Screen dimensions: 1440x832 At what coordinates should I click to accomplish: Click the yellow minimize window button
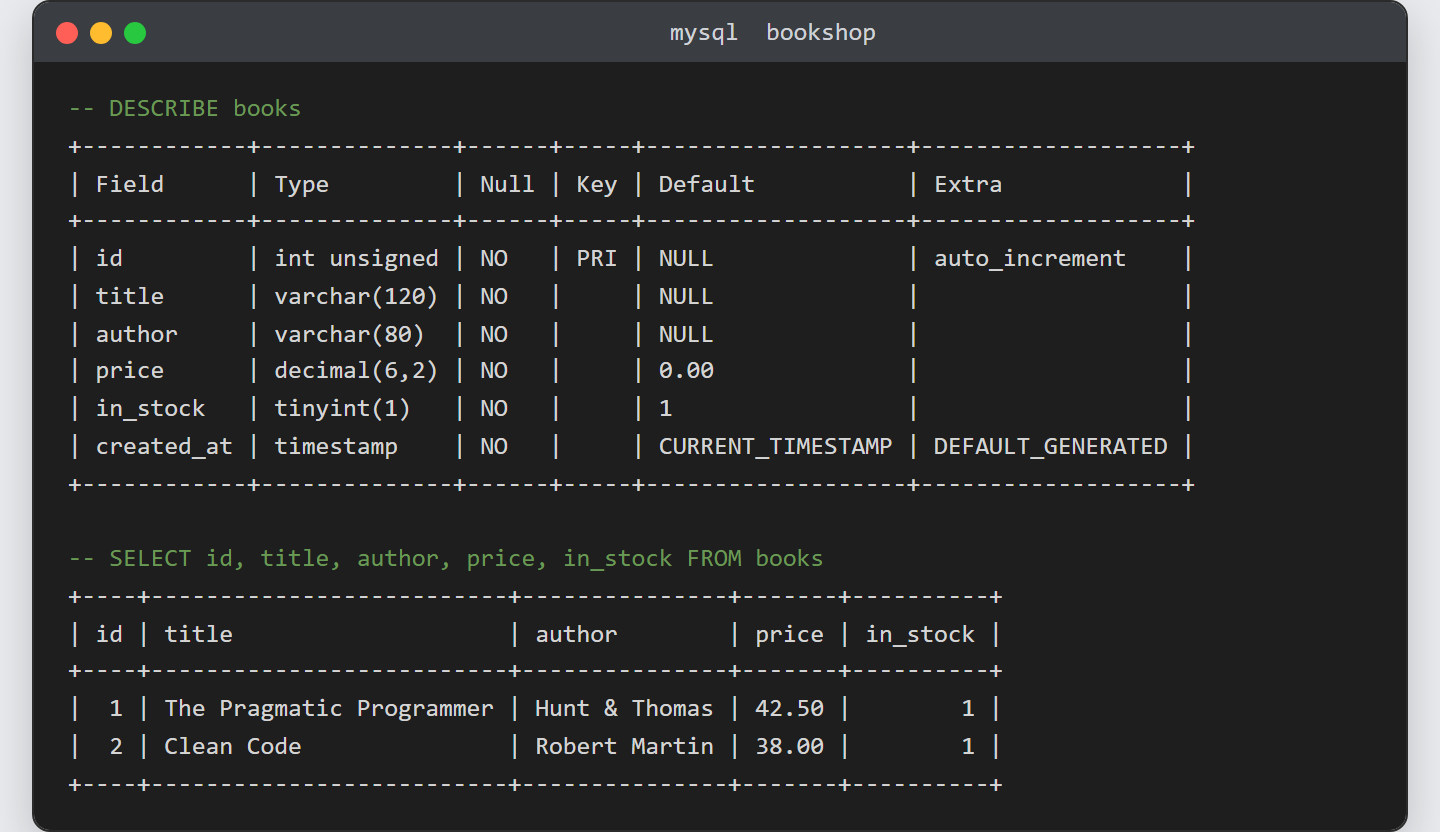pos(101,33)
